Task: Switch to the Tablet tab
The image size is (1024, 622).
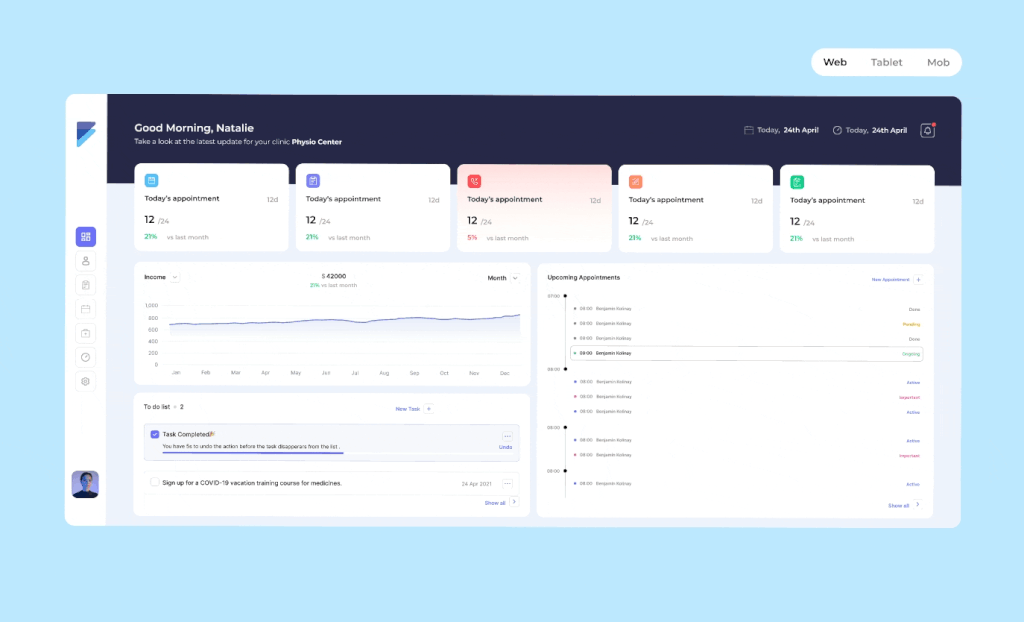Action: tap(886, 62)
